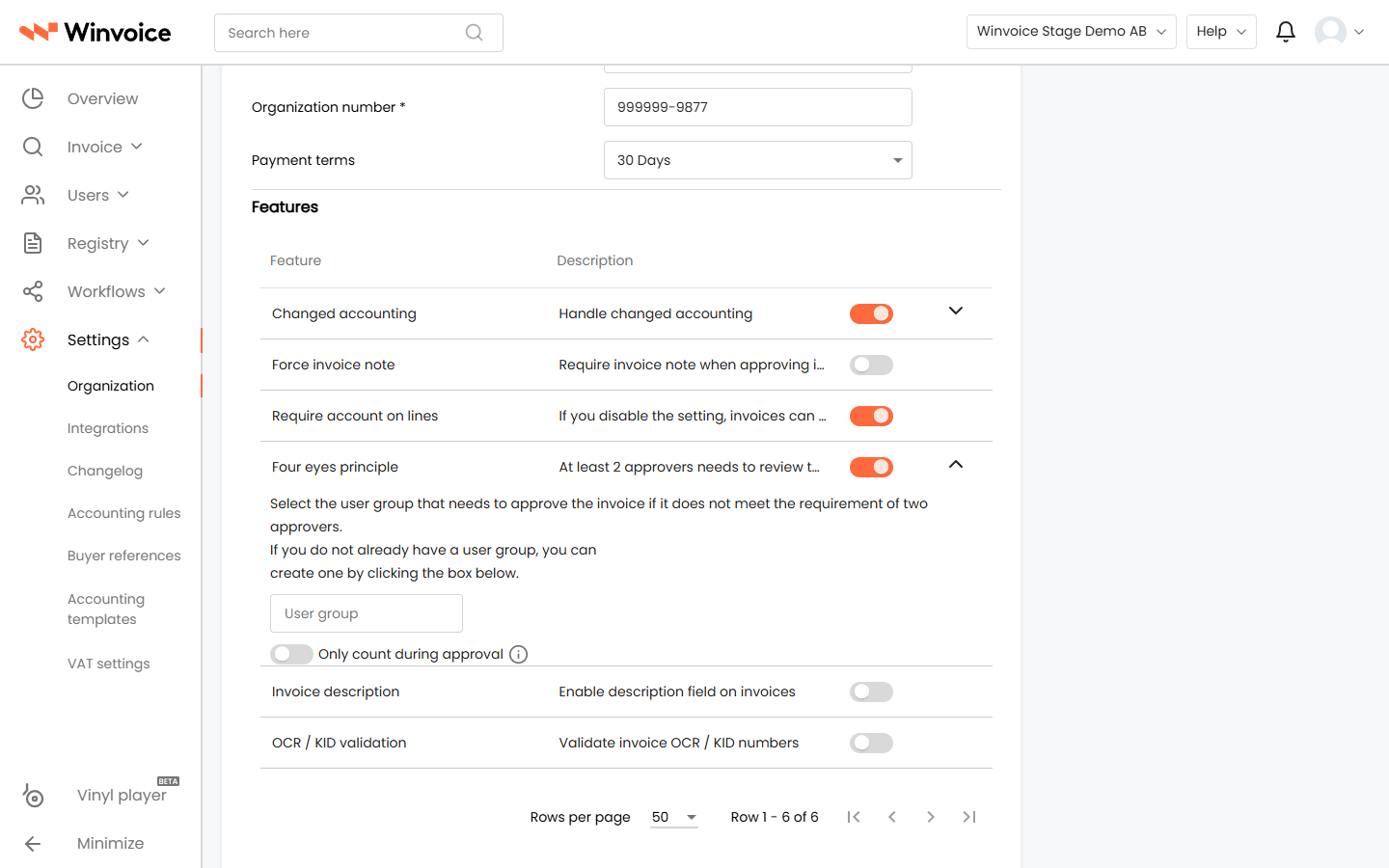This screenshot has height=868, width=1389.
Task: Open the Winvoice Stage Demo AB selector
Action: [1072, 32]
